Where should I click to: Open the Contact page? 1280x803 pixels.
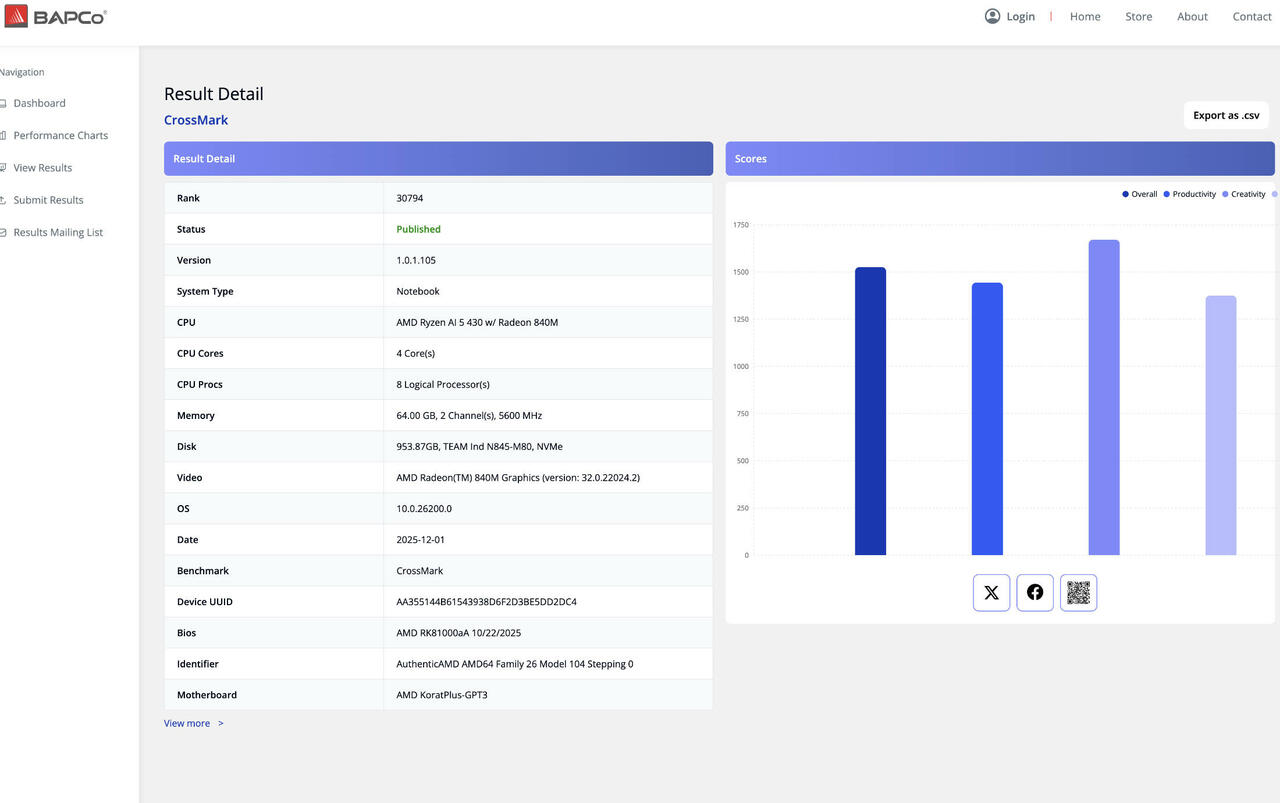tap(1251, 16)
